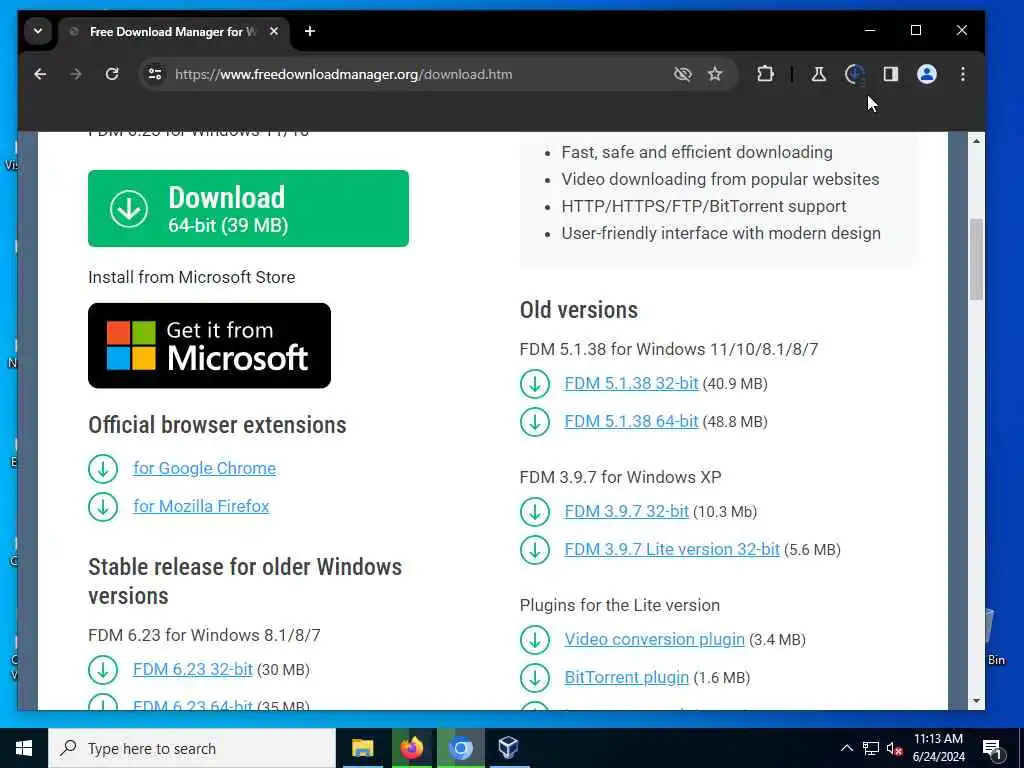Click the green Download 64-bit button
Viewport: 1024px width, 768px height.
coord(248,208)
